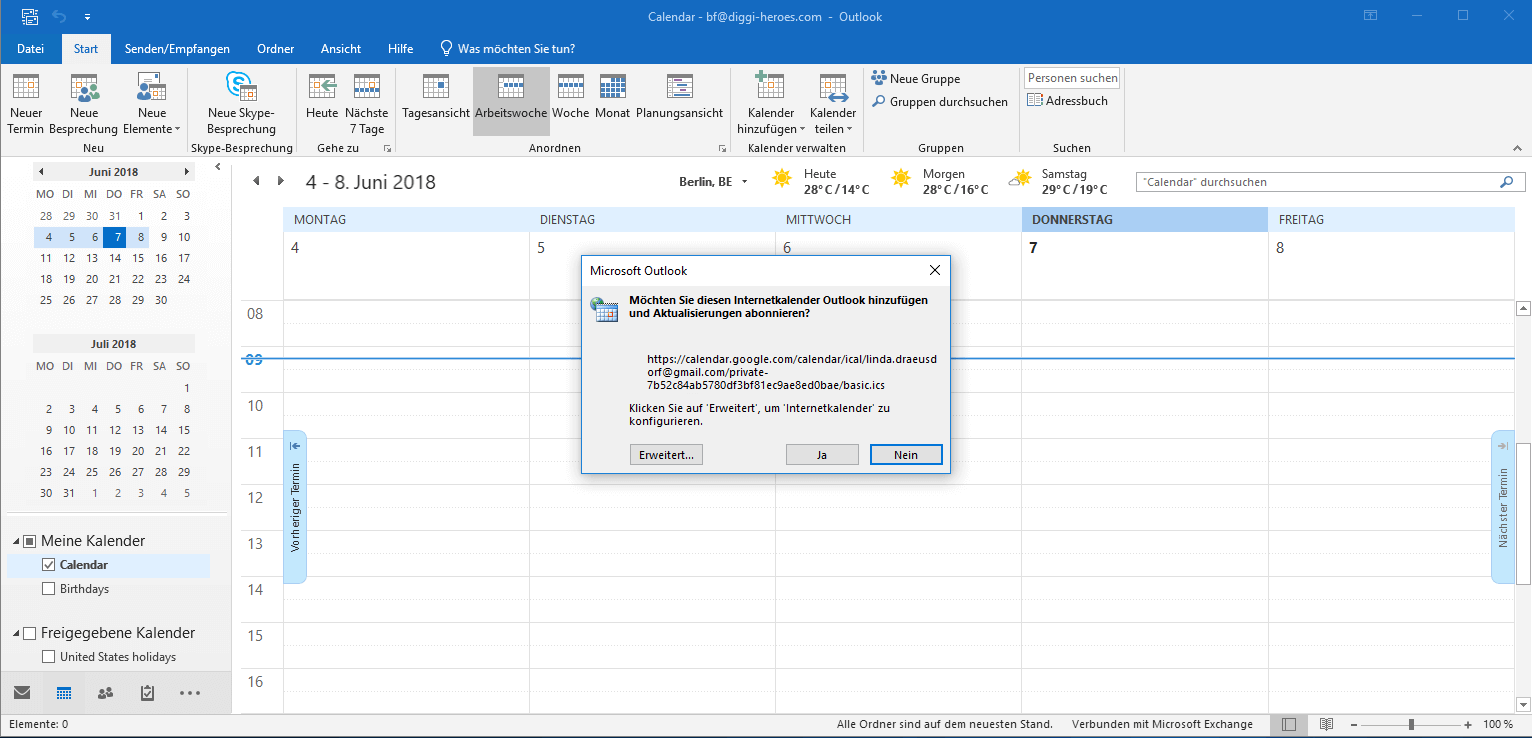Check the Birthdays calendar checkbox
The width and height of the screenshot is (1532, 738).
(x=49, y=589)
